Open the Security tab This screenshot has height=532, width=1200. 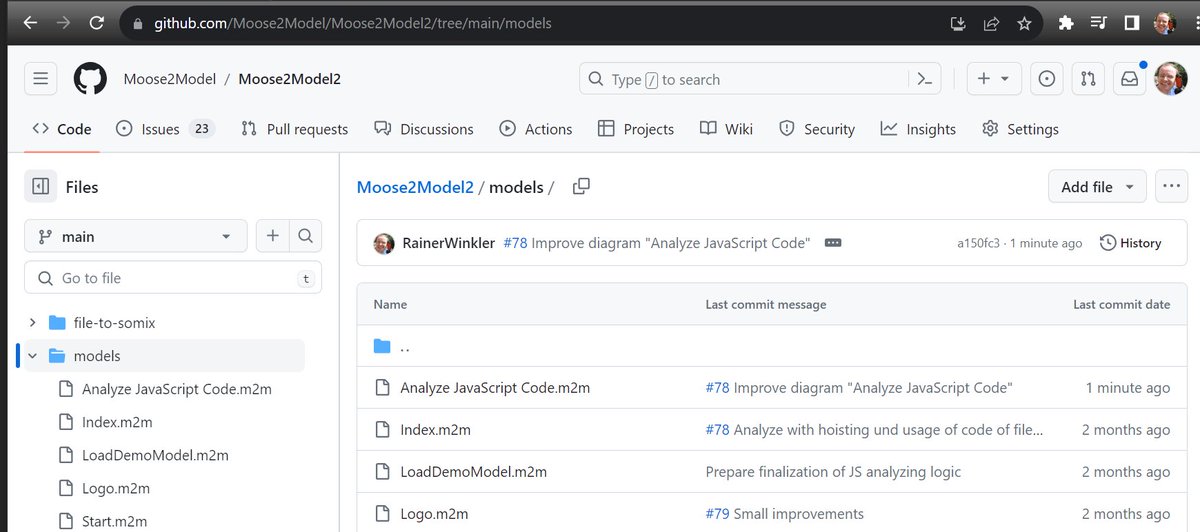(817, 129)
